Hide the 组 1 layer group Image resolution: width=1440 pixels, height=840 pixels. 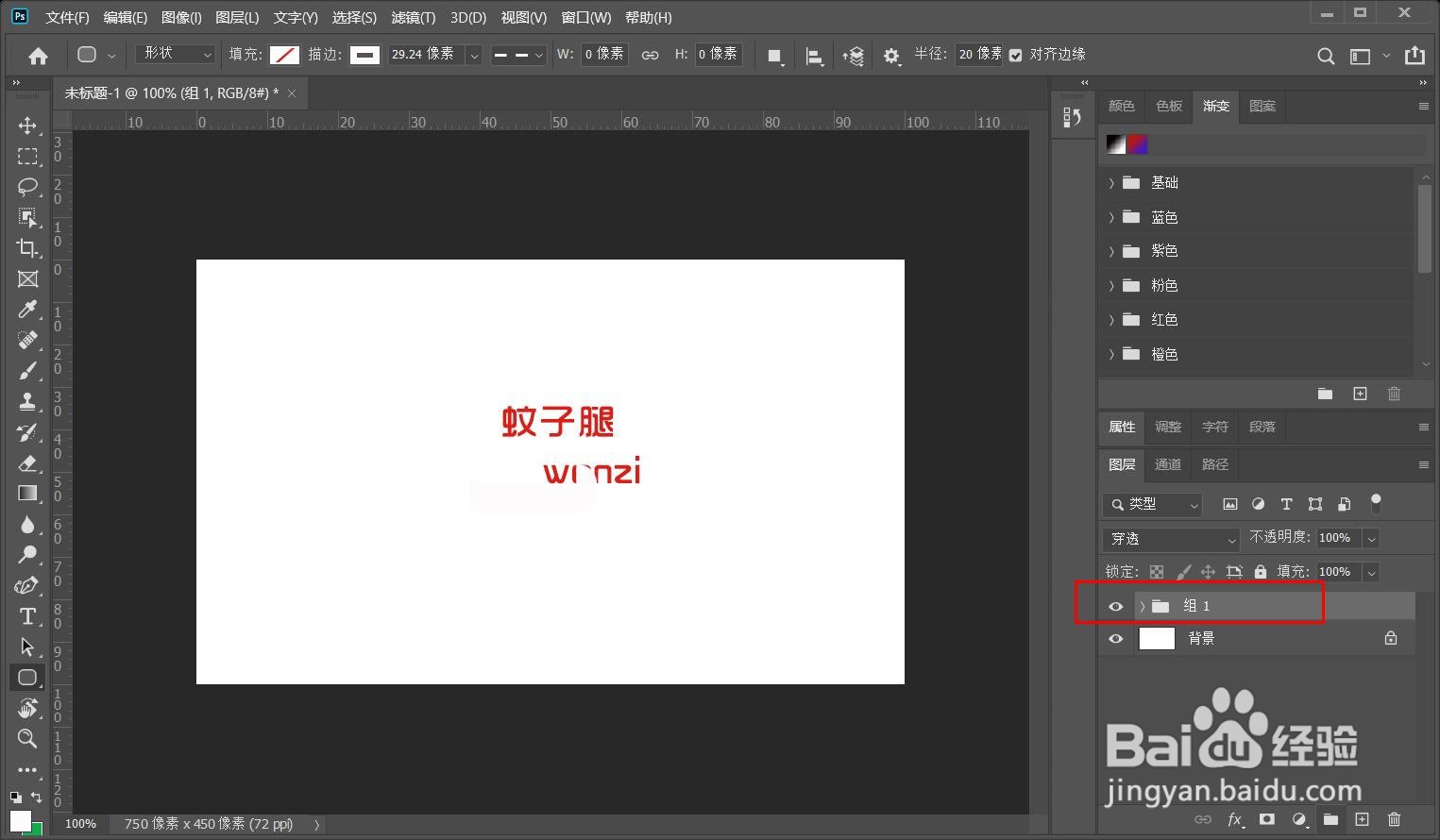[x=1115, y=606]
